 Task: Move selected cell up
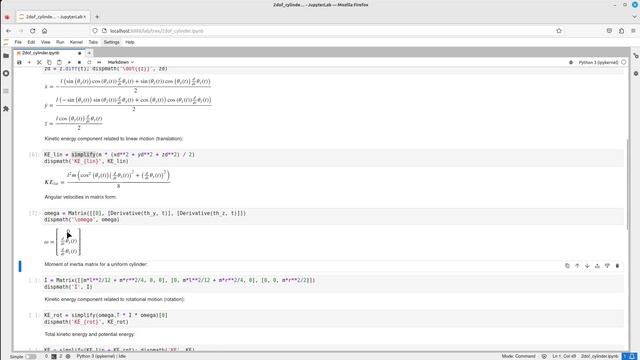[x=577, y=266]
